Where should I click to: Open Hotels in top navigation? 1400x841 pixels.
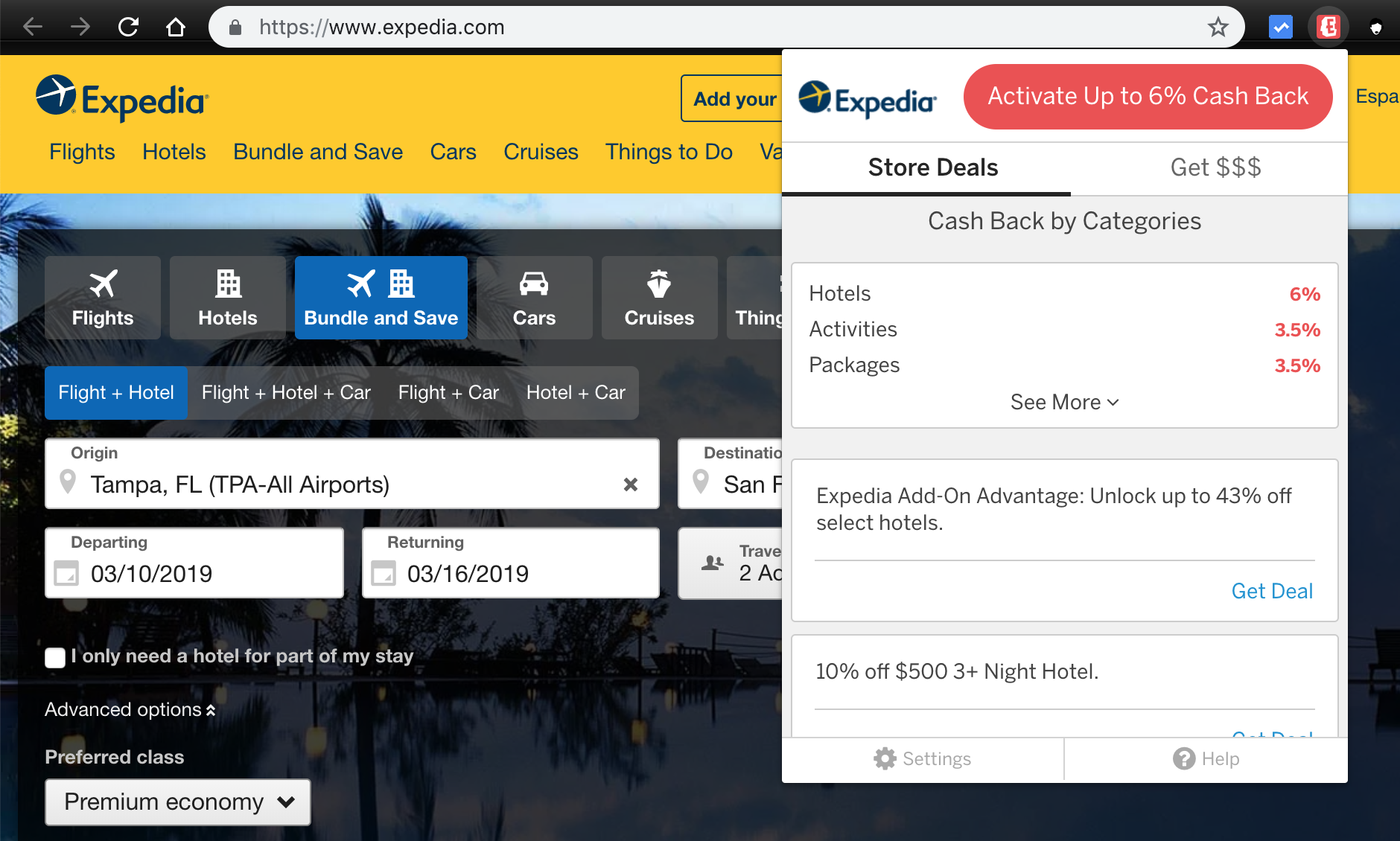174,152
